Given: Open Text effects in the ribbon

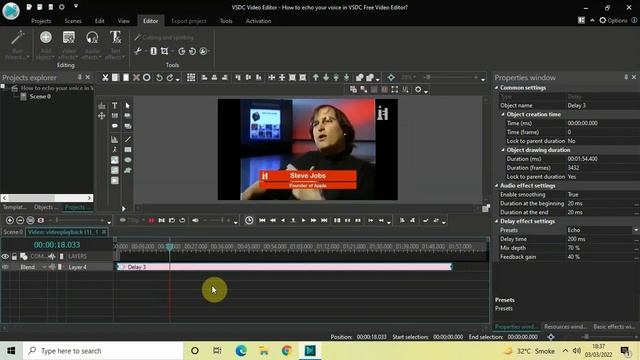Looking at the screenshot, I should (x=116, y=44).
